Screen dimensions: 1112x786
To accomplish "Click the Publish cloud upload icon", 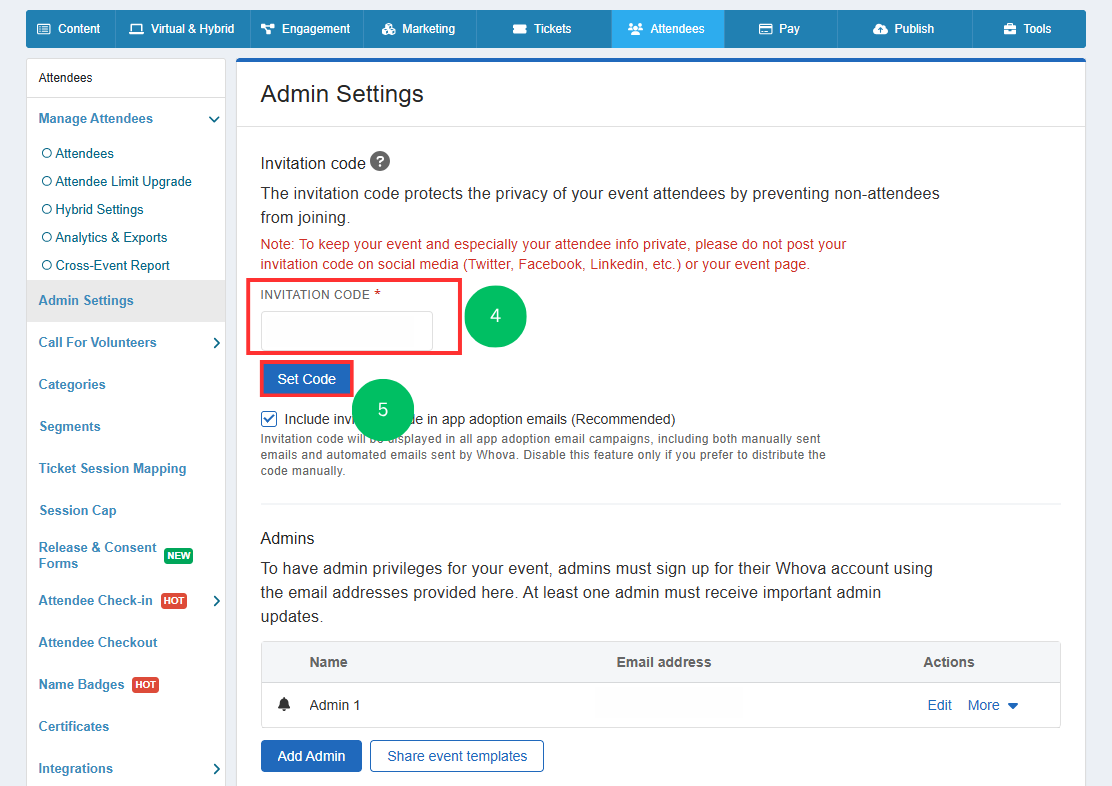I will pyautogui.click(x=880, y=29).
